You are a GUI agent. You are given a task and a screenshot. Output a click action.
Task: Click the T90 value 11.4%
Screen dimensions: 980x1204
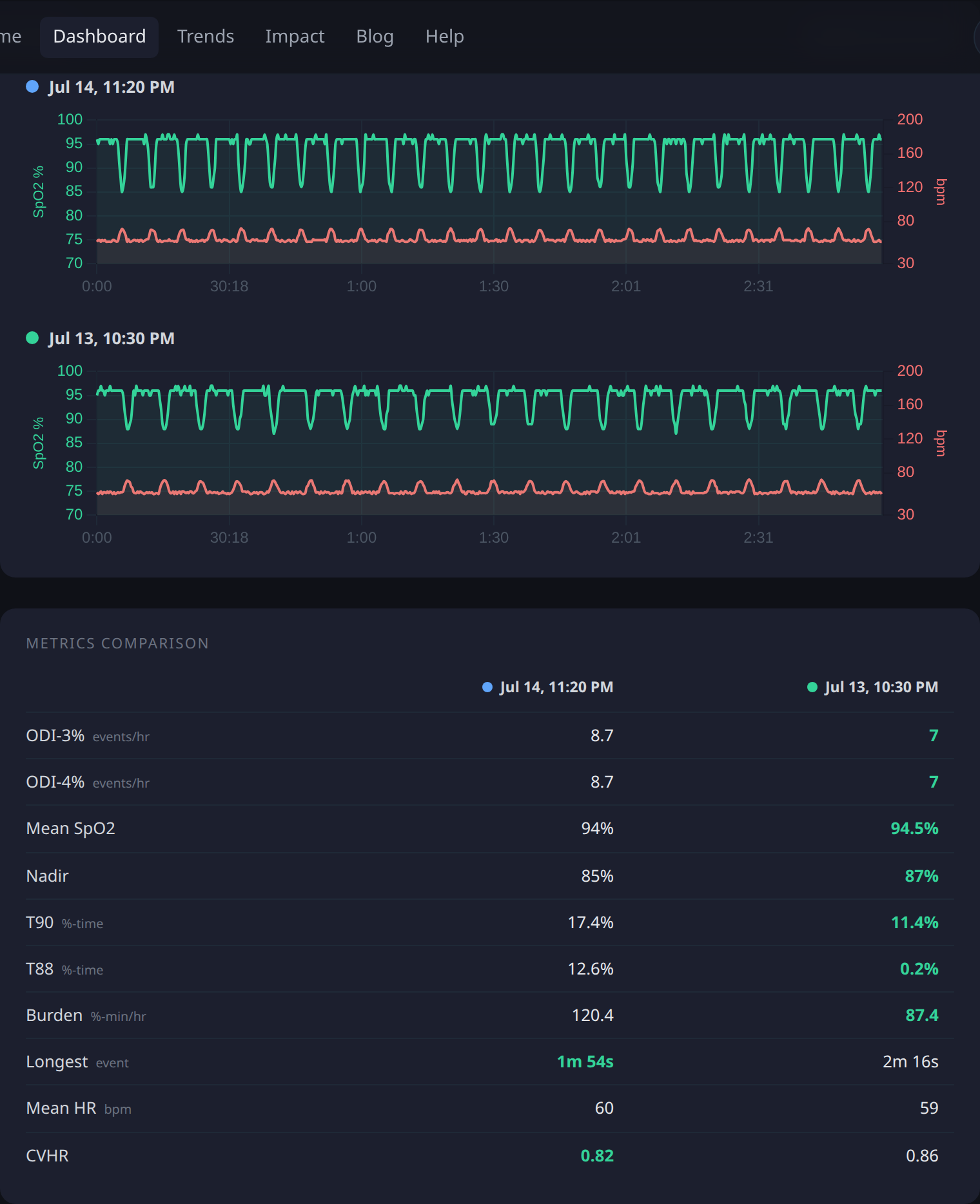coord(915,922)
